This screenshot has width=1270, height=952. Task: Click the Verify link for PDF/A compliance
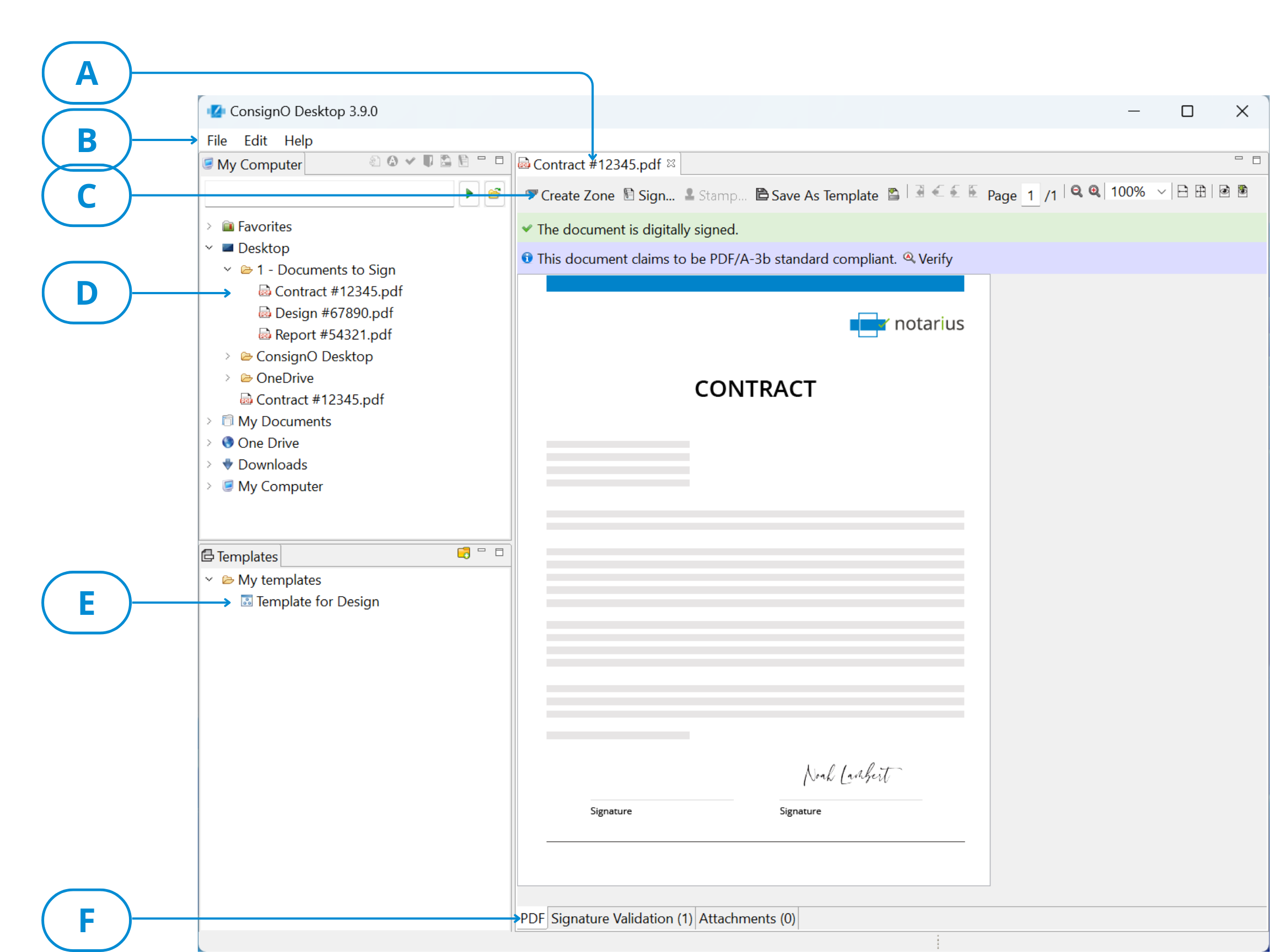coord(934,258)
